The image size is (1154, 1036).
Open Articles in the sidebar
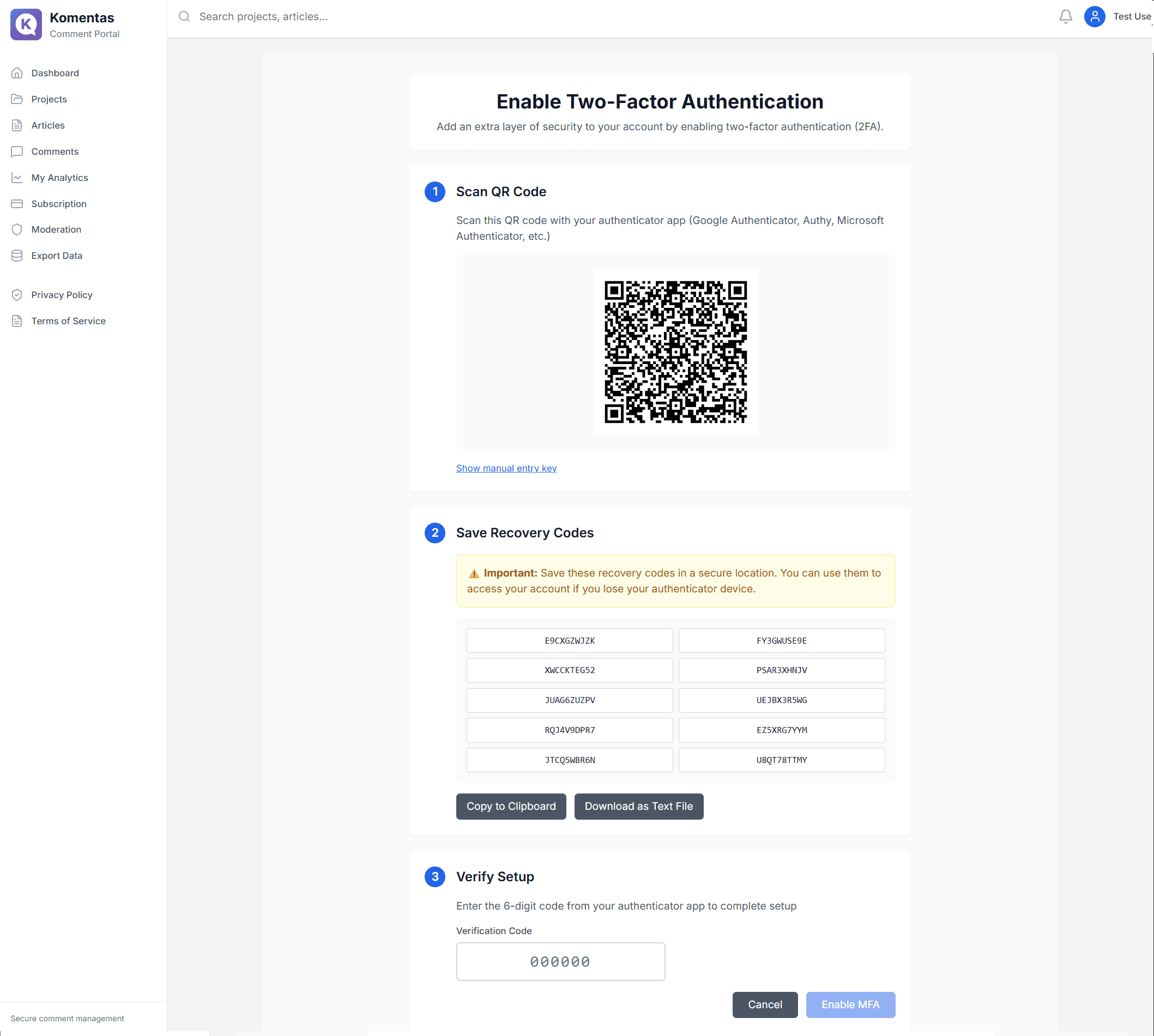tap(48, 125)
